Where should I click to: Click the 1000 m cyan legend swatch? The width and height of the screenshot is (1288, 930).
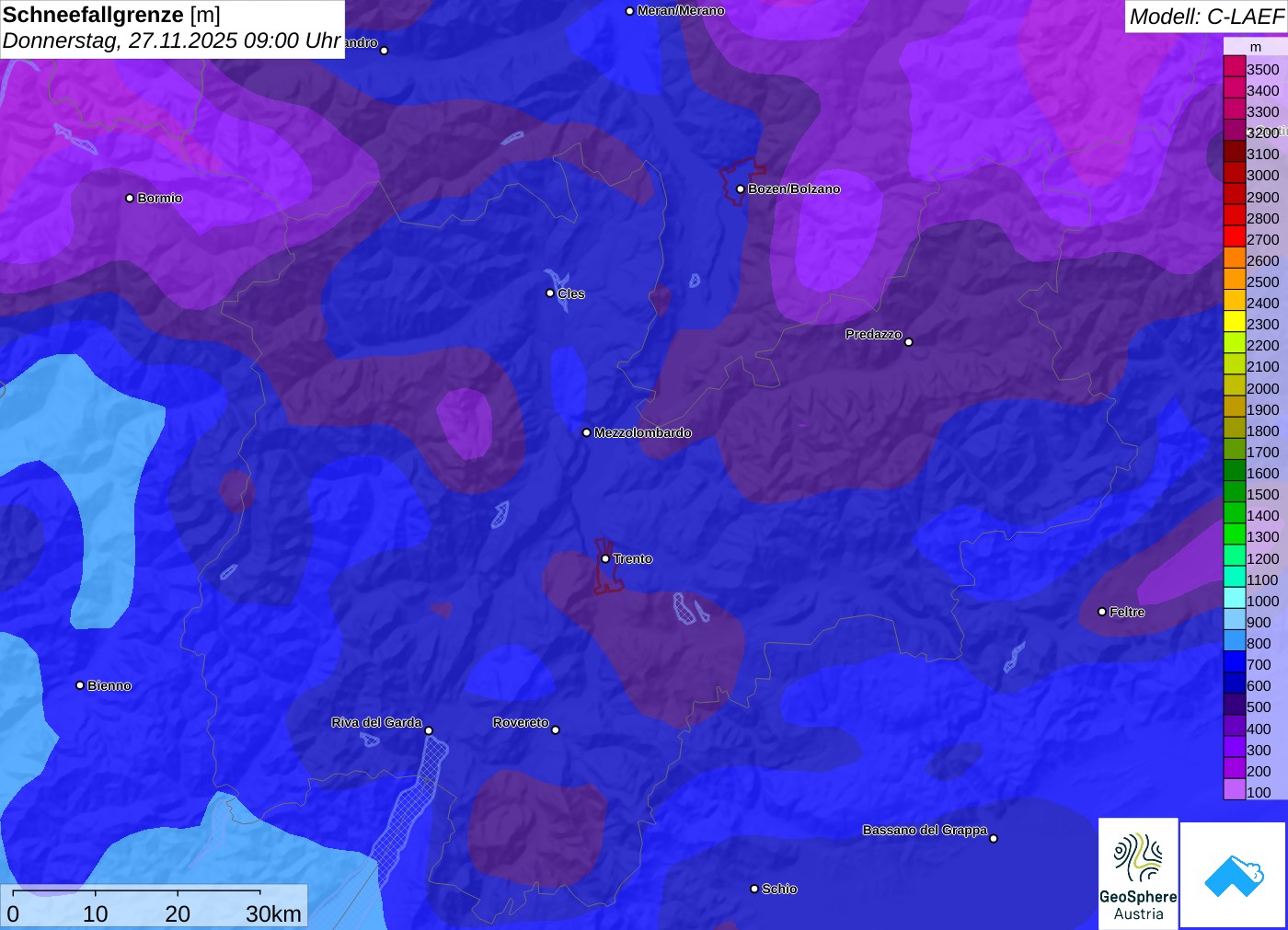[x=1235, y=600]
